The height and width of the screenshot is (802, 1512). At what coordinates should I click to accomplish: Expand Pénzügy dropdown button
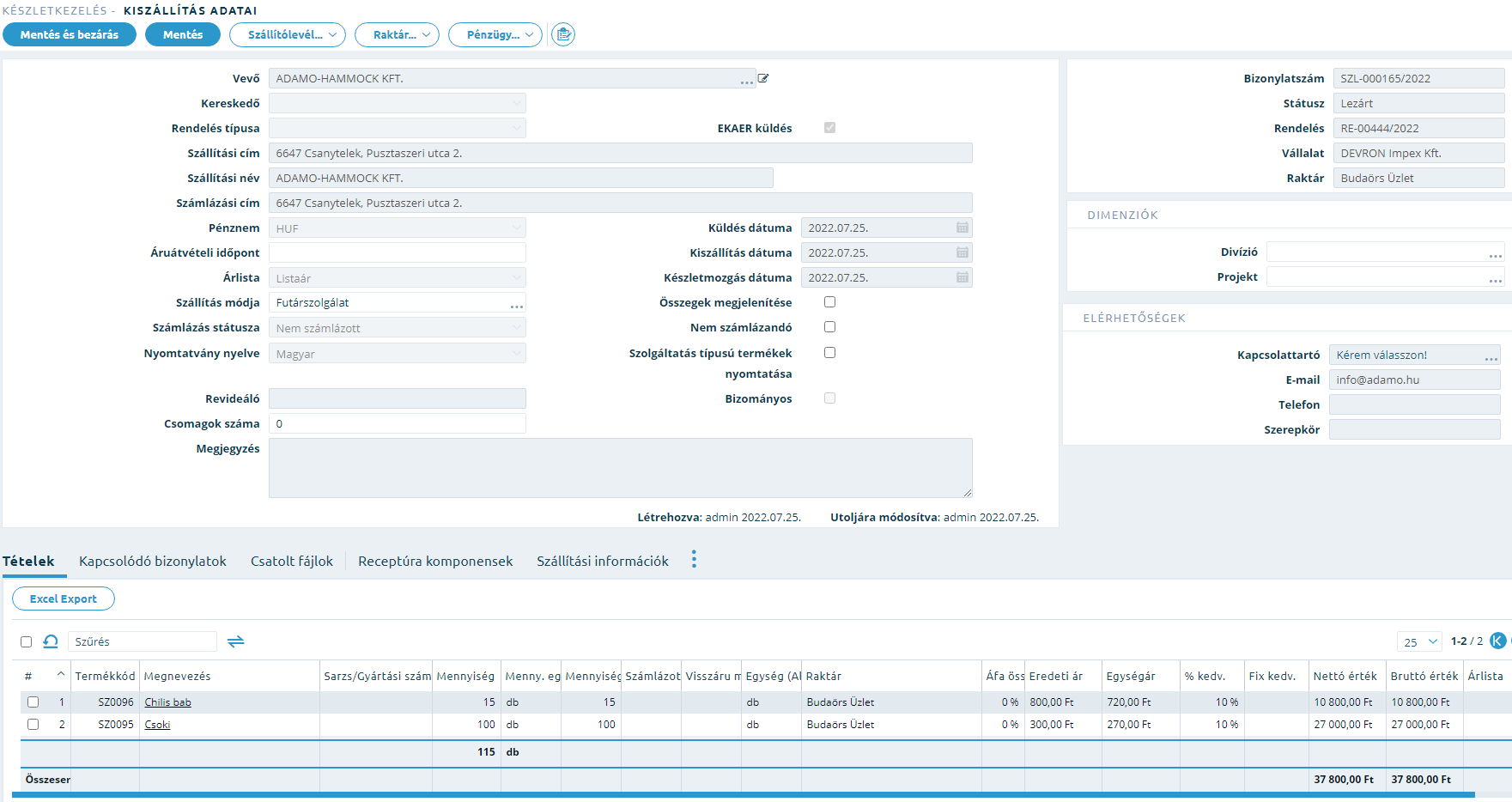pyautogui.click(x=495, y=34)
